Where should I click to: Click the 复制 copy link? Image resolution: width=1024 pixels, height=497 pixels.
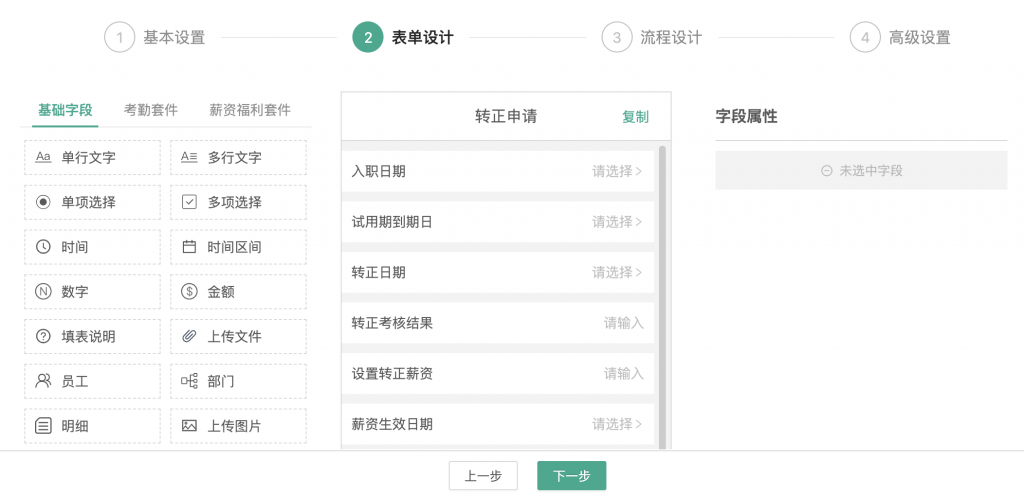tap(635, 117)
